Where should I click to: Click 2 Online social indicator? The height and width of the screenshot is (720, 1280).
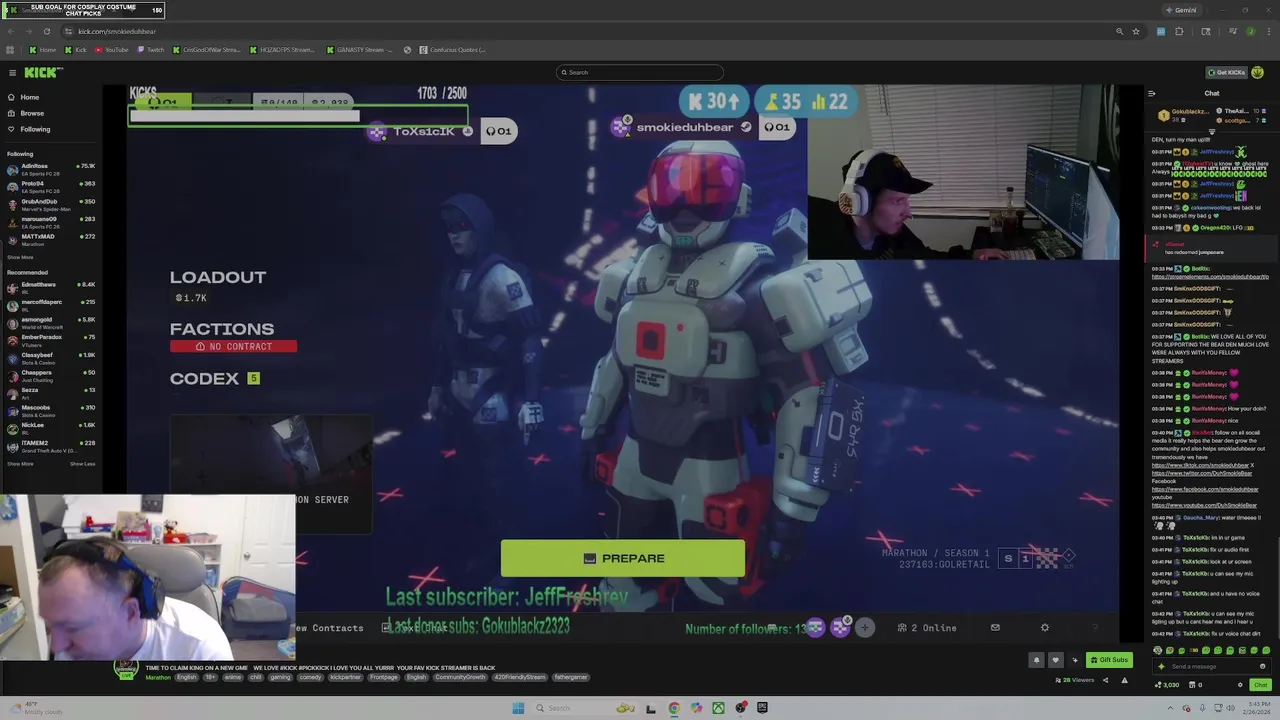pos(927,628)
